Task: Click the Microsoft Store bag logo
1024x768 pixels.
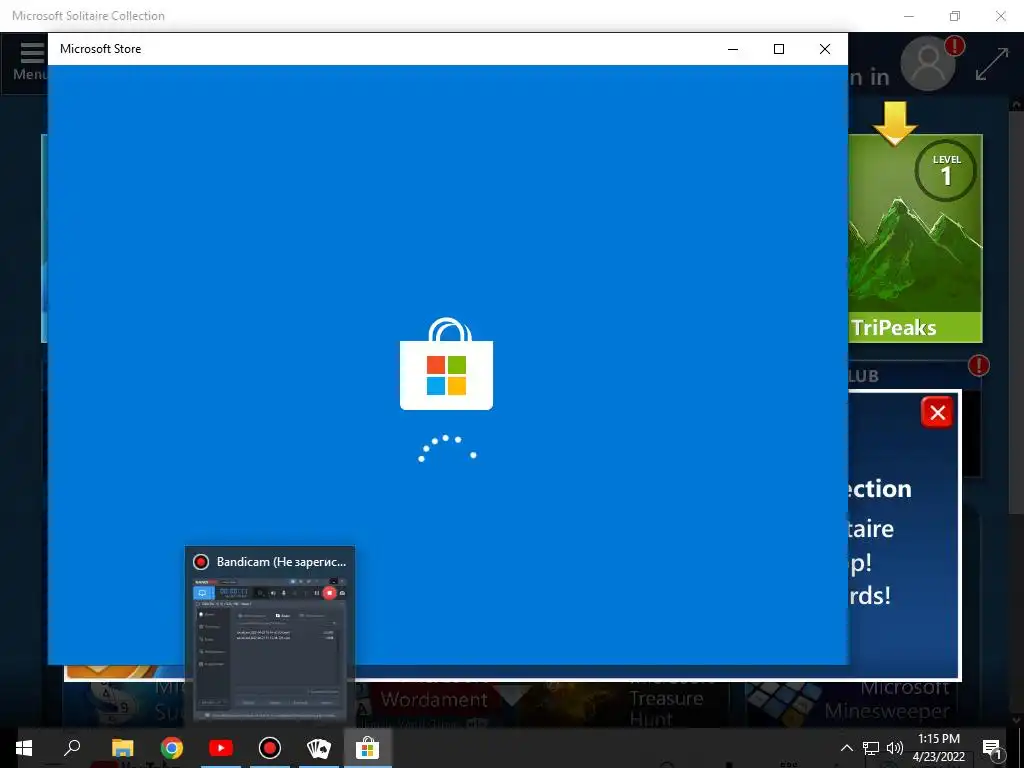Action: [447, 364]
